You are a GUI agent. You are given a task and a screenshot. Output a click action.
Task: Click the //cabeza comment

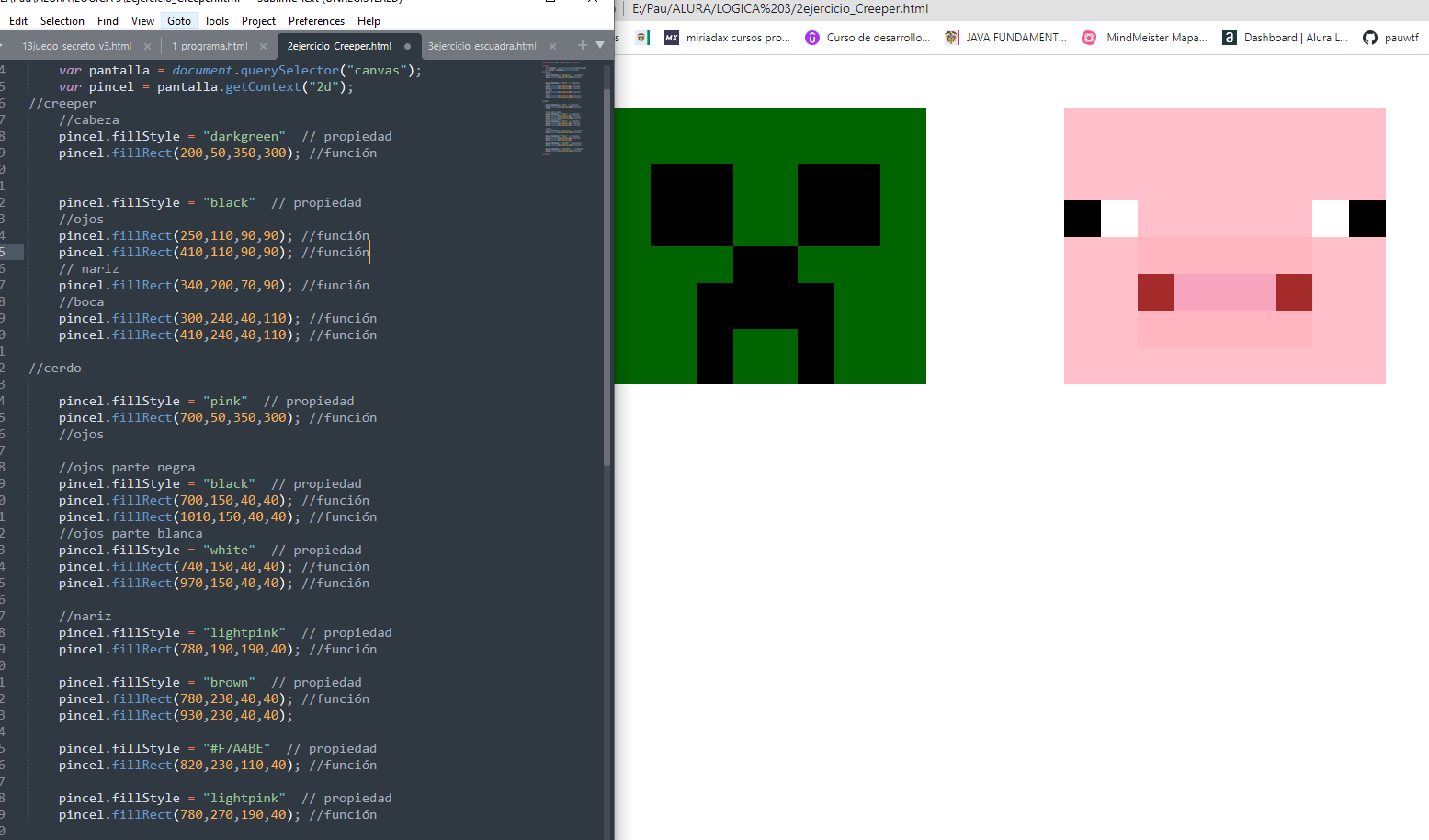89,119
